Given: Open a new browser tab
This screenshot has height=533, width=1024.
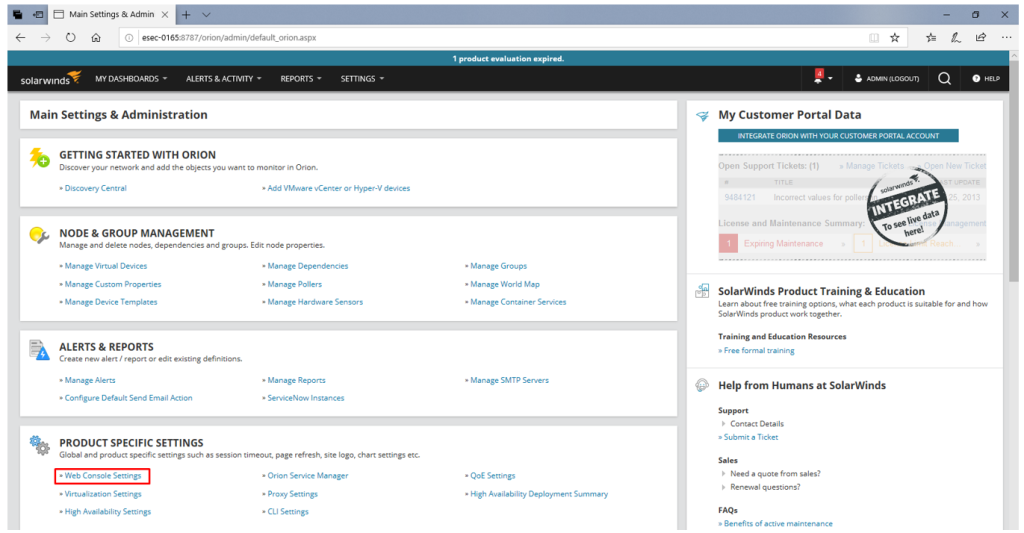Looking at the screenshot, I should tap(186, 14).
